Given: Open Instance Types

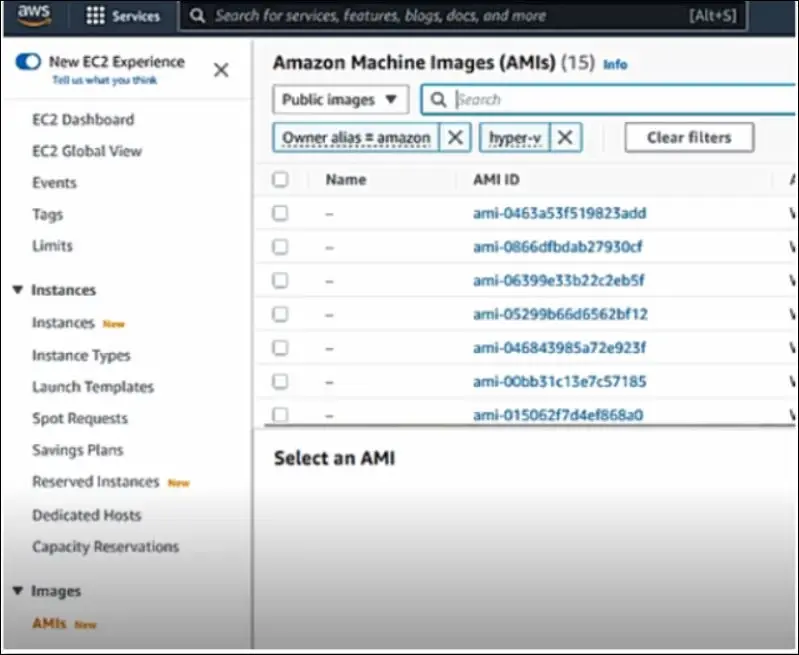Looking at the screenshot, I should [81, 355].
